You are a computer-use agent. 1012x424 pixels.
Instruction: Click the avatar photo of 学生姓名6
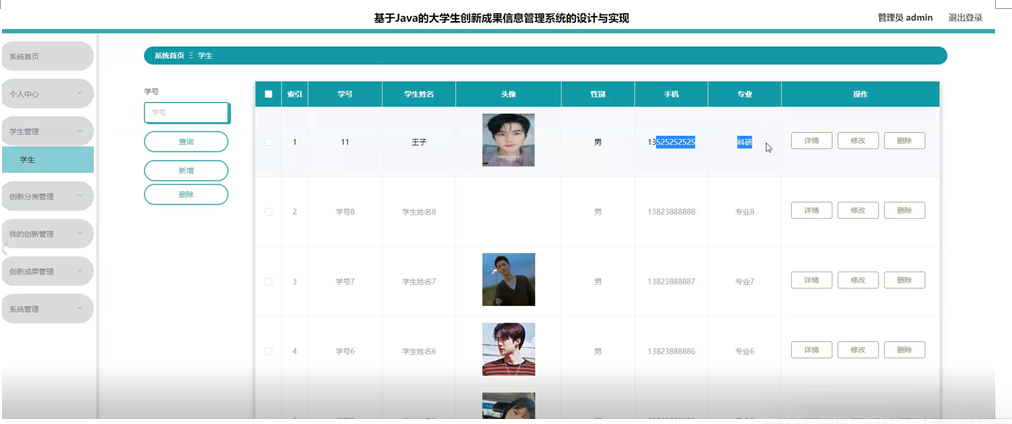pos(509,349)
